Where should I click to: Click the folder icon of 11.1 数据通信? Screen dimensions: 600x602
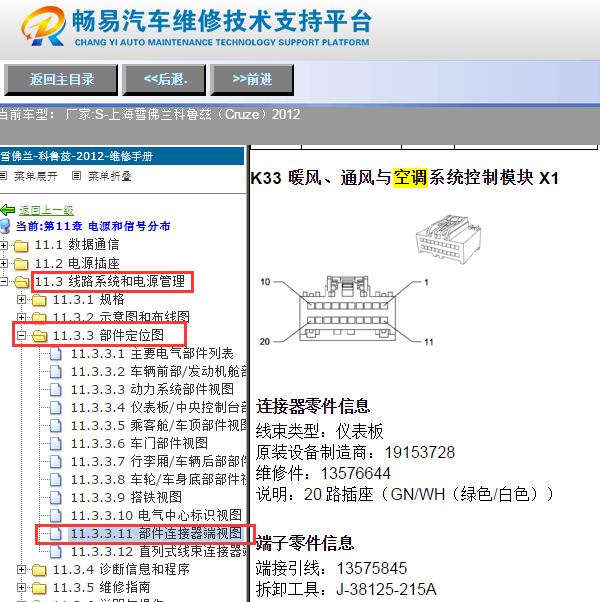point(21,245)
